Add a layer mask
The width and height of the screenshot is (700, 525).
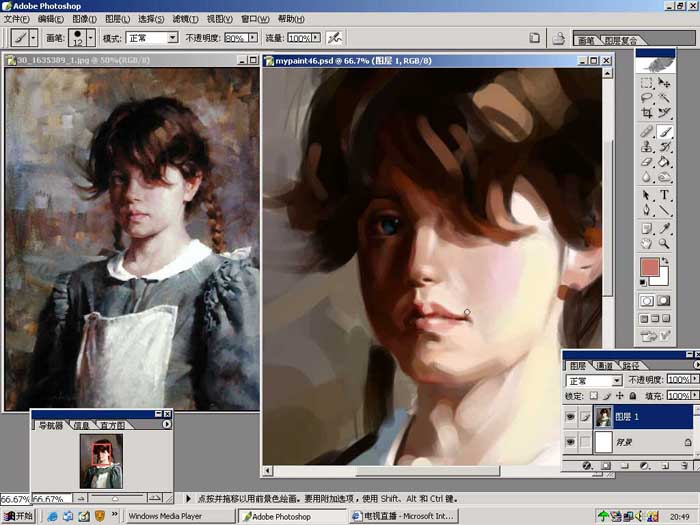(x=606, y=466)
